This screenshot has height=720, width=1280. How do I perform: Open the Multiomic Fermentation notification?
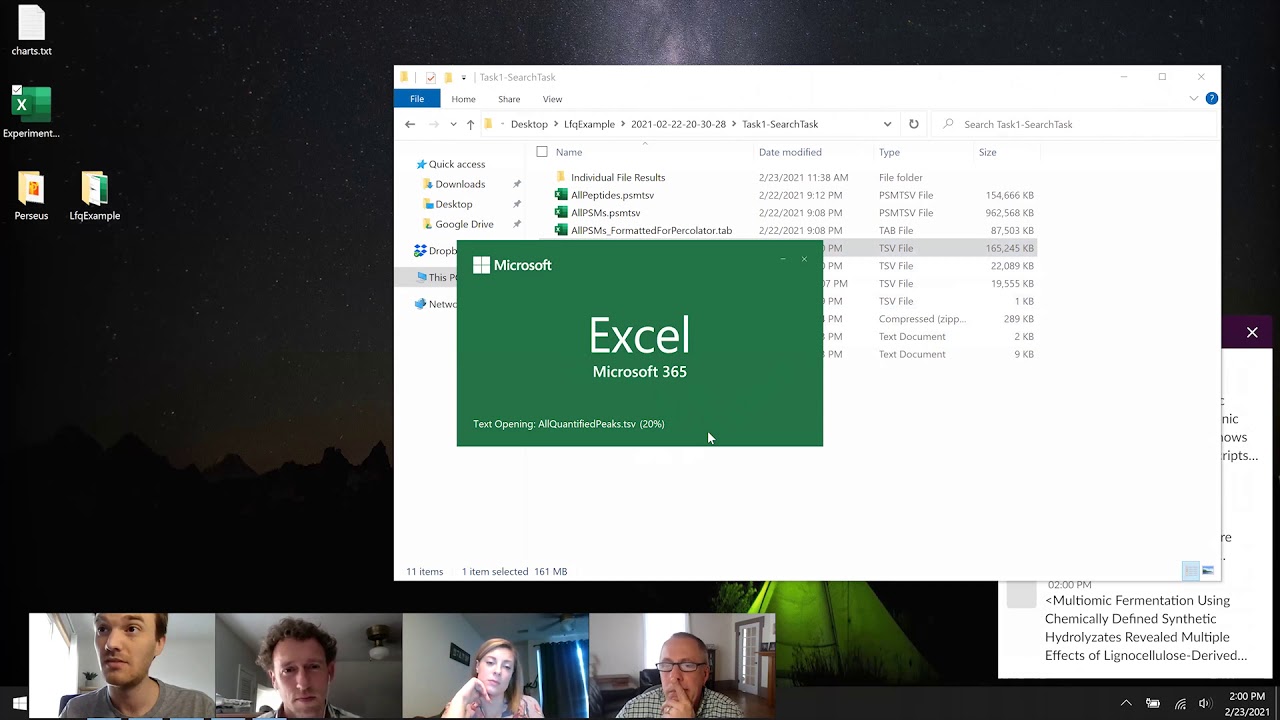click(1145, 628)
